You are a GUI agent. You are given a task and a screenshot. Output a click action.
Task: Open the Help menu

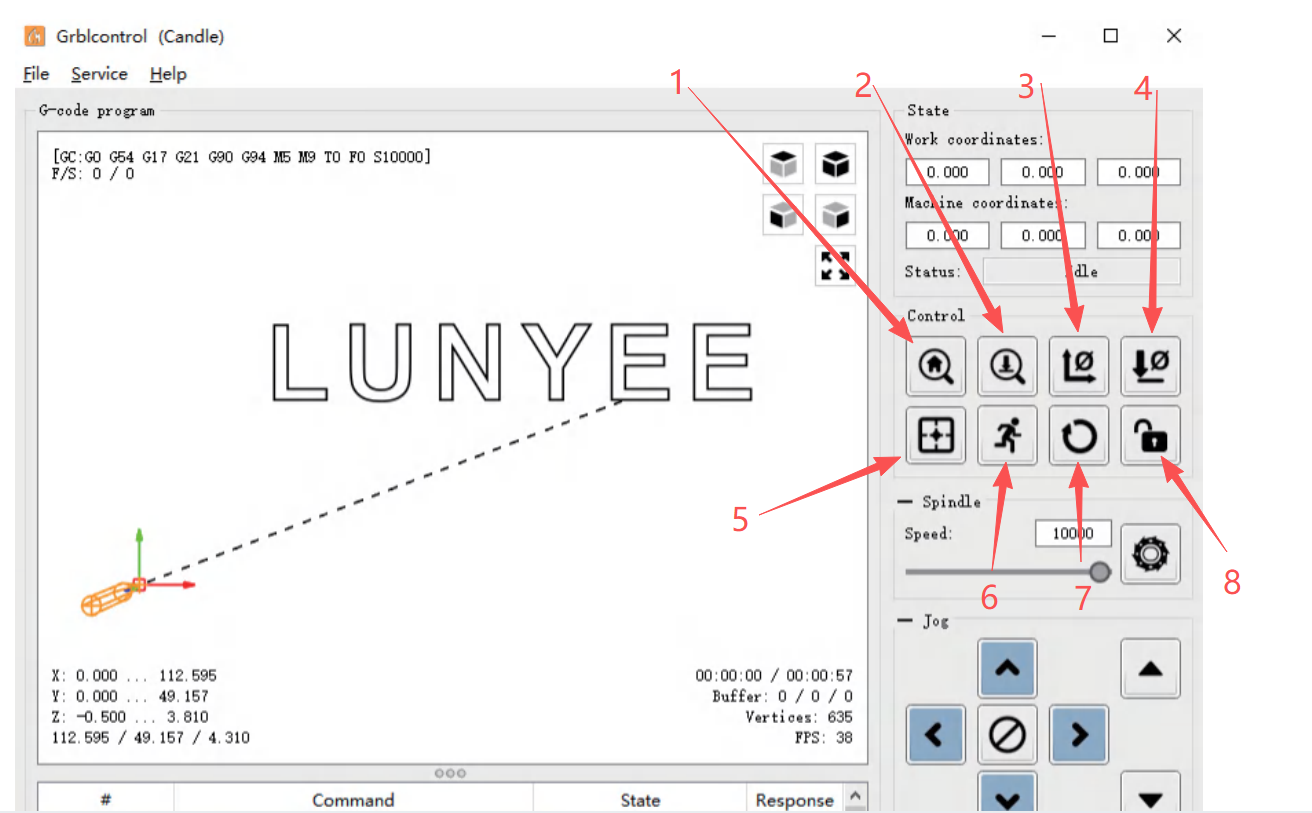[168, 74]
